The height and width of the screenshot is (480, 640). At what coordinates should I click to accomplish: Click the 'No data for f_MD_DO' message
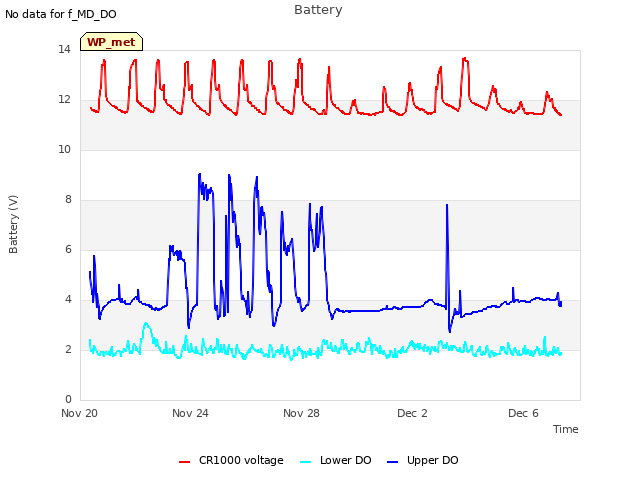[61, 14]
